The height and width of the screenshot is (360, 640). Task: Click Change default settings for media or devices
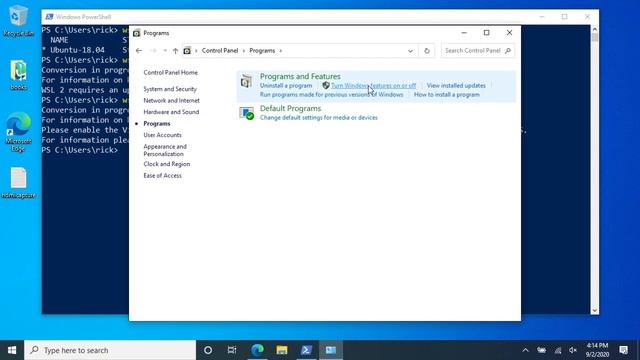click(x=319, y=118)
